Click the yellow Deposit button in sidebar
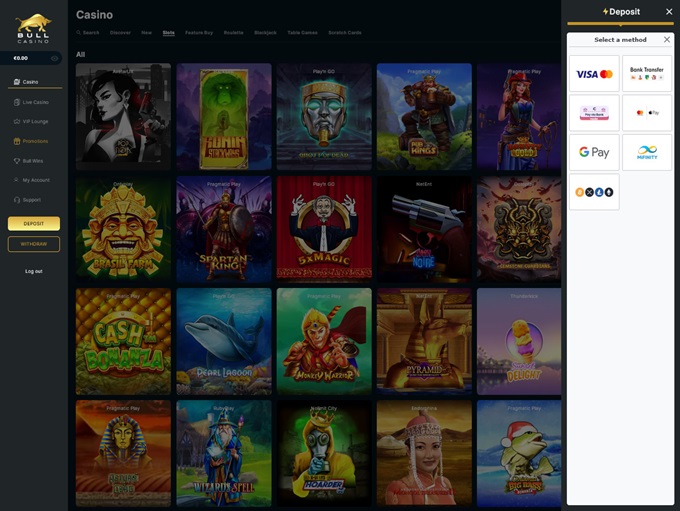Screen dimensions: 680x511 pos(34,224)
